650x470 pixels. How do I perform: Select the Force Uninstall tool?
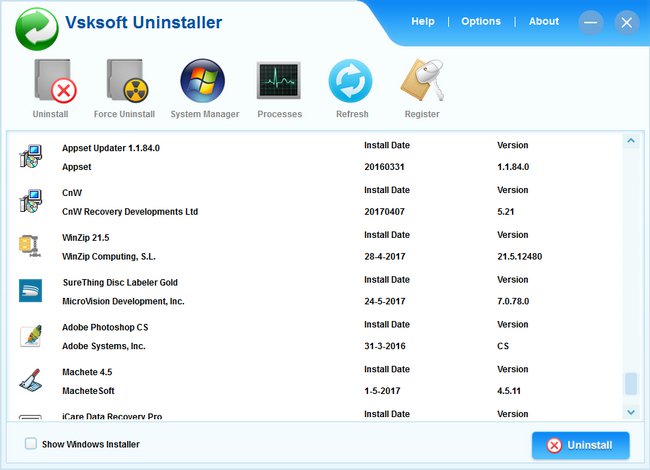pyautogui.click(x=124, y=83)
